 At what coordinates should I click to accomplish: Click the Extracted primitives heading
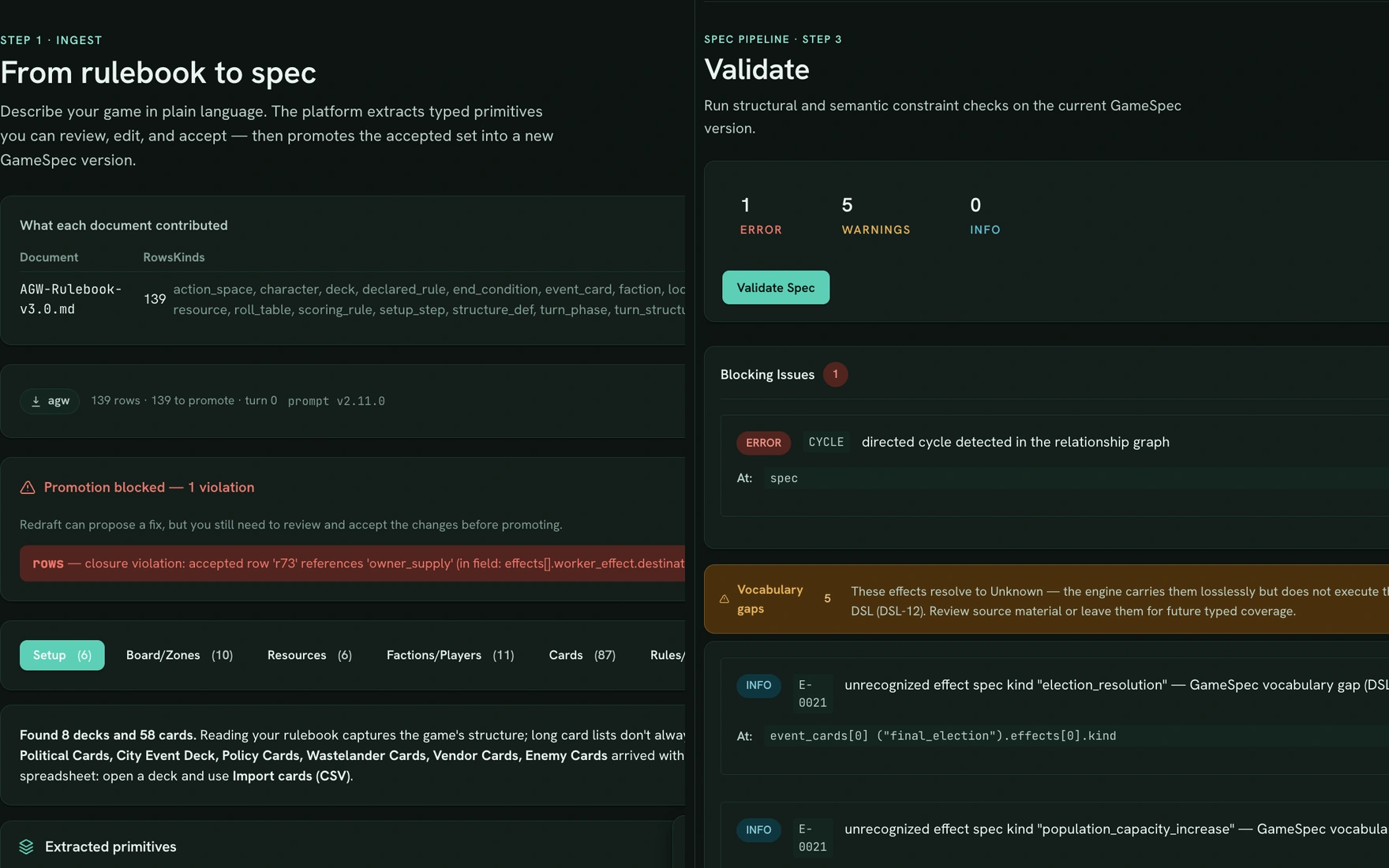pos(110,847)
